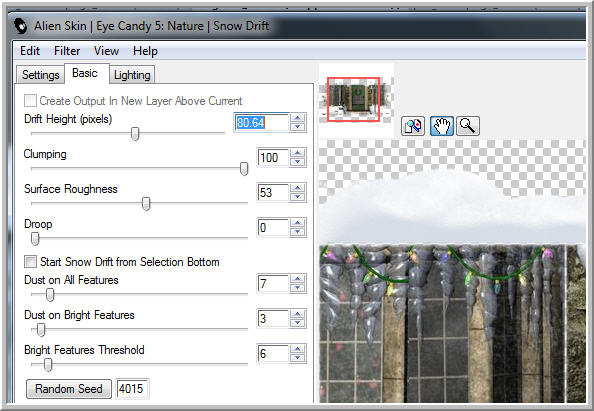Image resolution: width=594 pixels, height=411 pixels.
Task: Increase Droop with up arrow
Action: [x=298, y=223]
